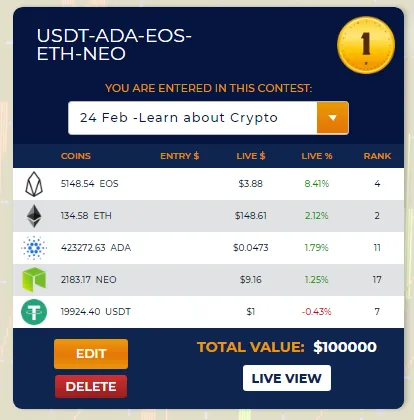Select the 24 Feb contest combo box
Screen dimensions: 414x420
tap(208, 118)
